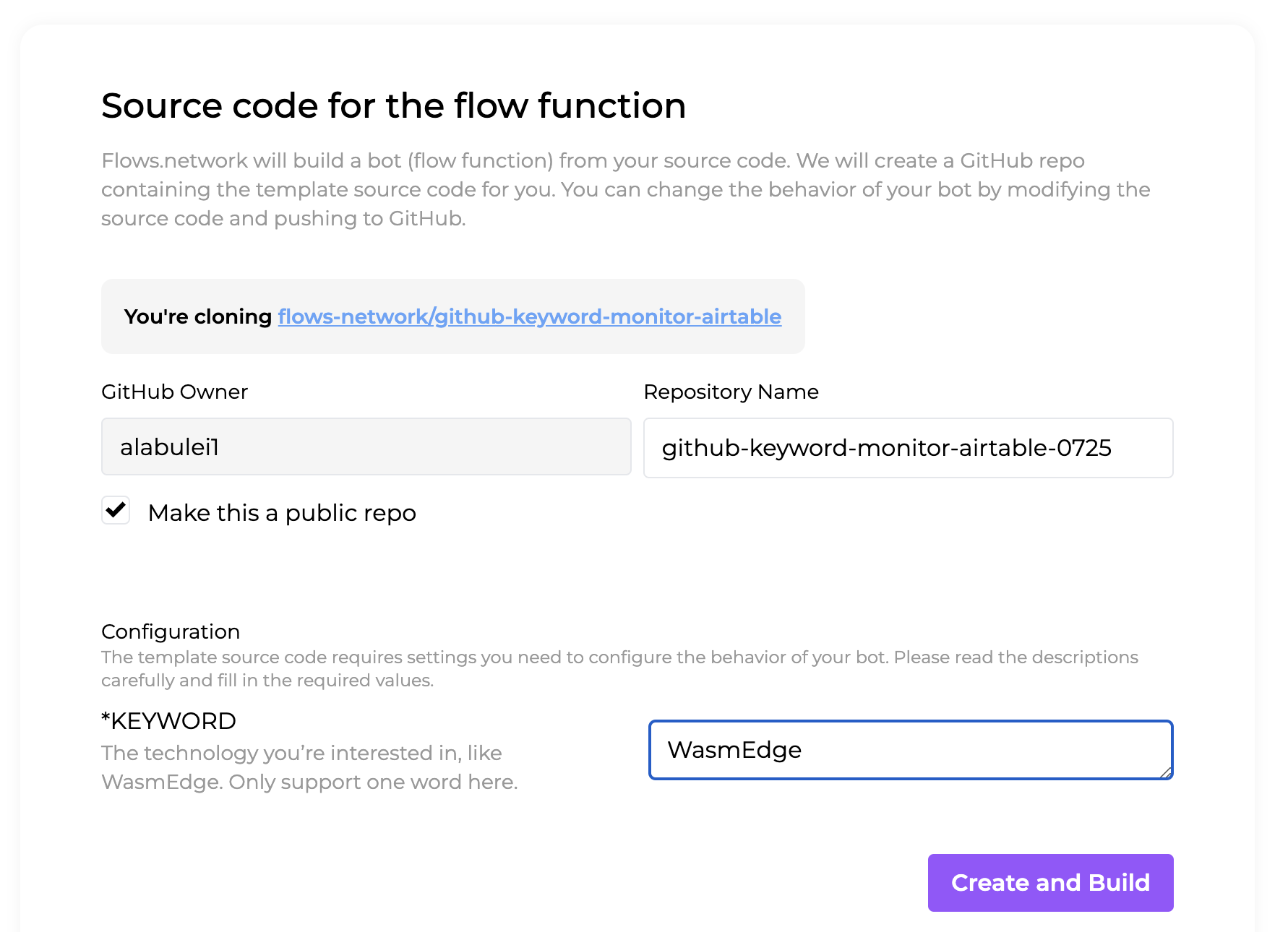This screenshot has width=1288, height=932.
Task: Click the 'You're cloning' banner
Action: [x=452, y=316]
